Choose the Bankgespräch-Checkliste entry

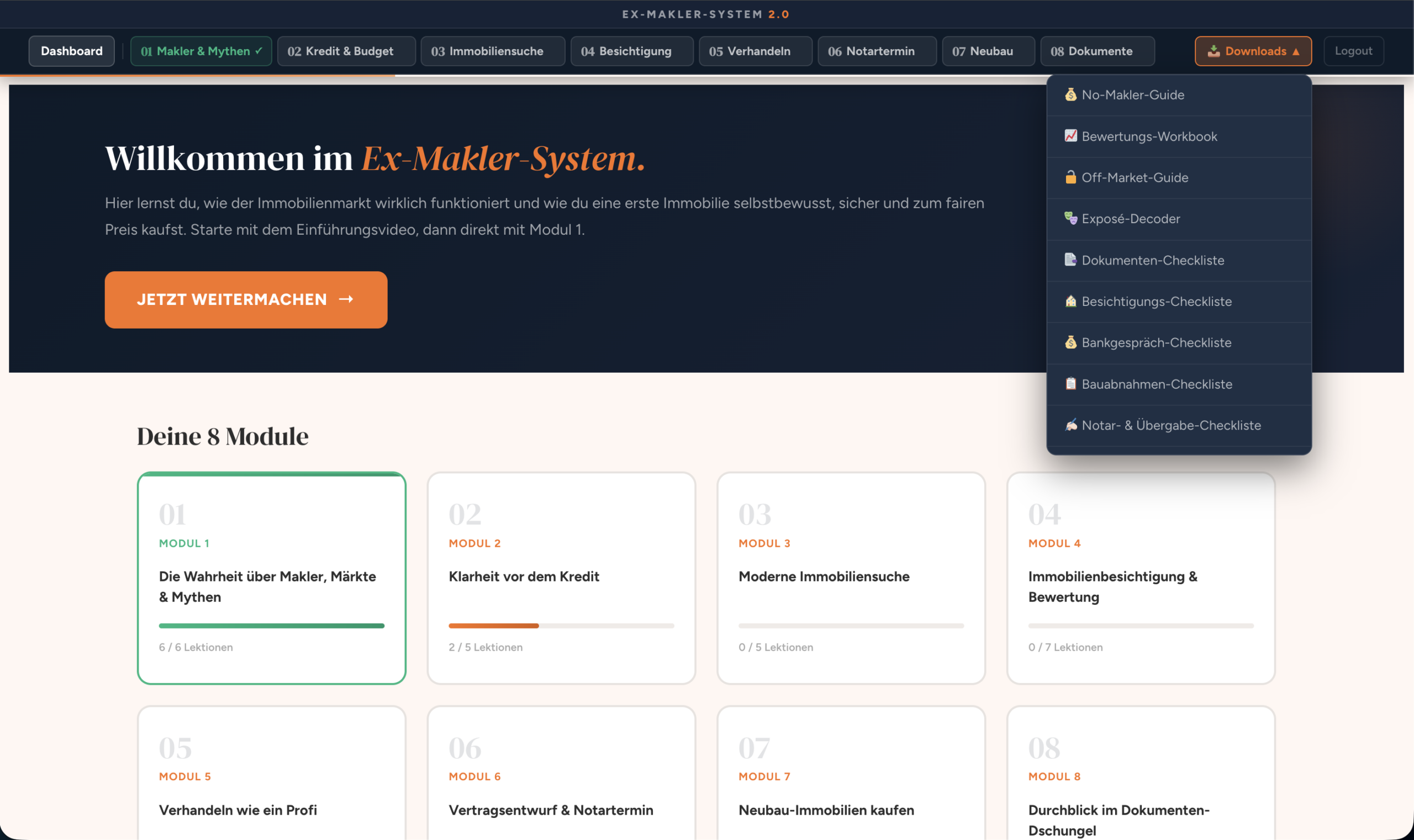(x=1179, y=343)
